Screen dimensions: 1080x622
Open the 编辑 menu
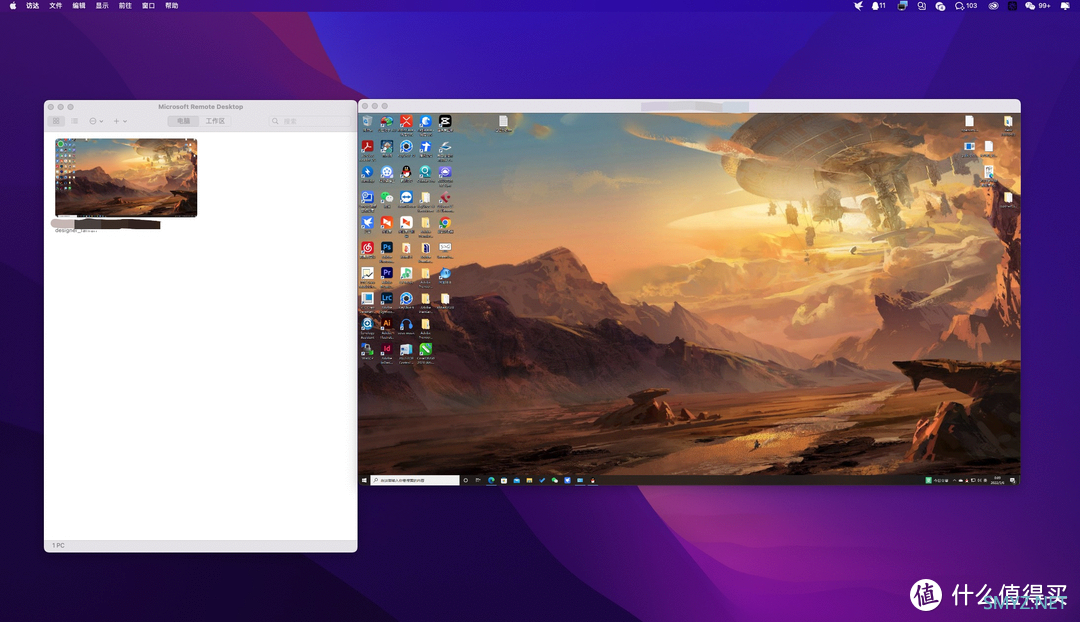[x=79, y=6]
